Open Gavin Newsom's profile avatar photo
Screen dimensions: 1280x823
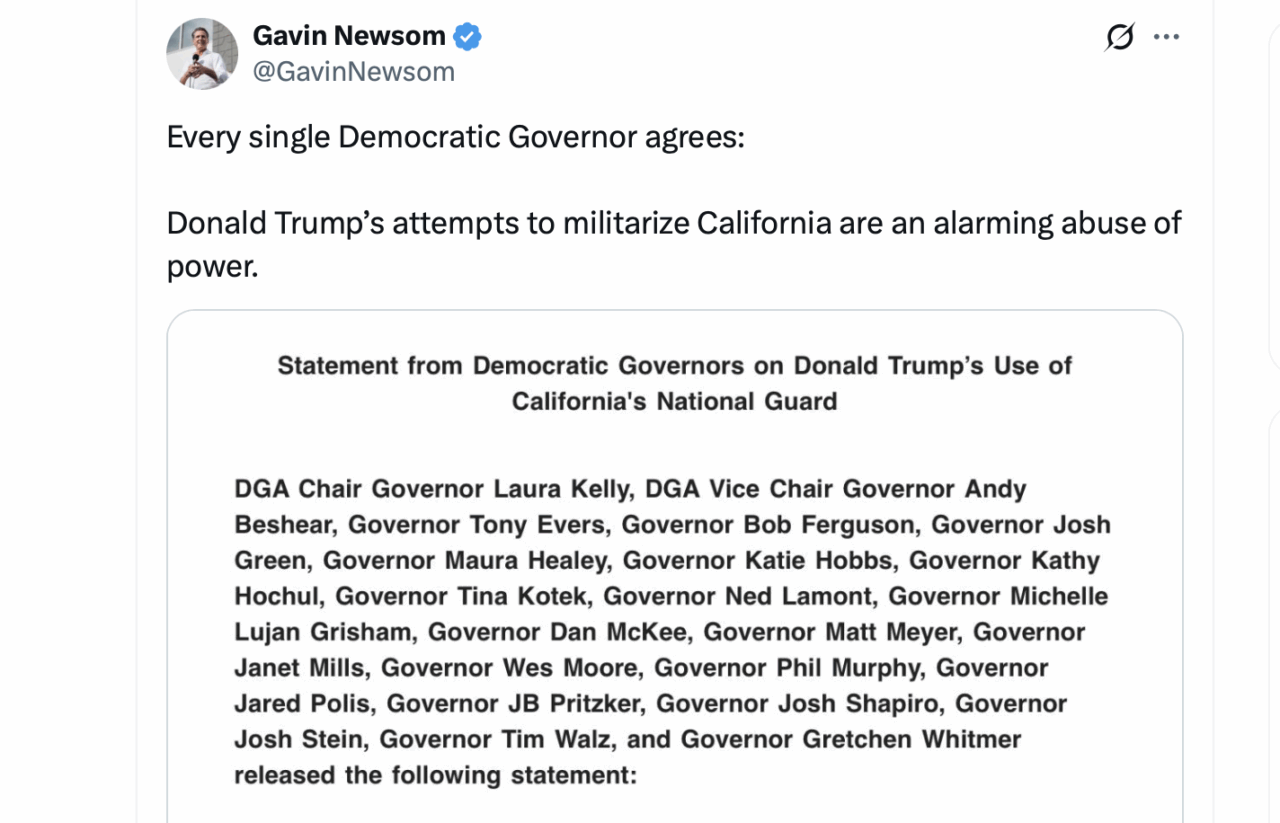[x=202, y=54]
